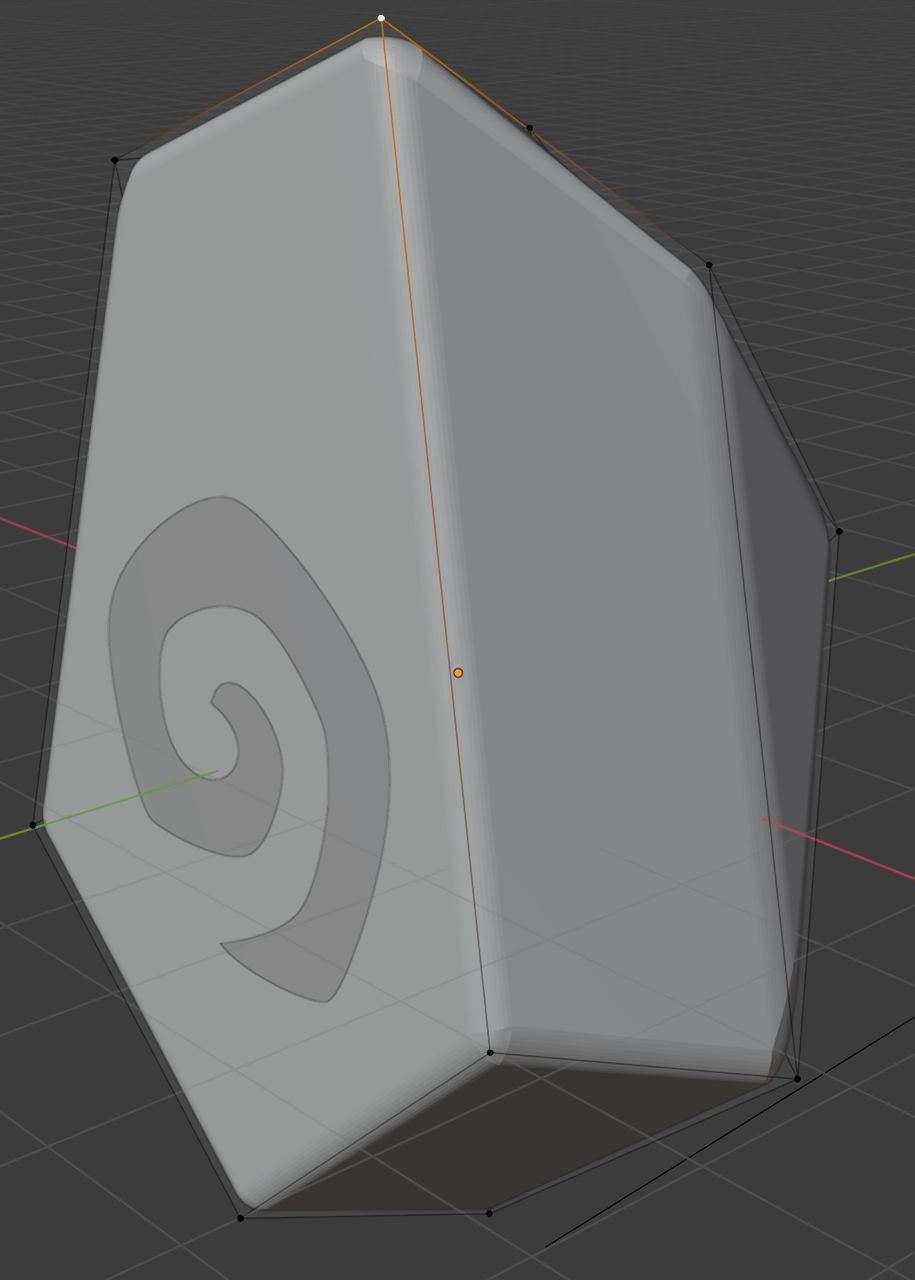Select the upper-left corner vertex of the spiral face
This screenshot has height=1280, width=915.
(x=115, y=159)
